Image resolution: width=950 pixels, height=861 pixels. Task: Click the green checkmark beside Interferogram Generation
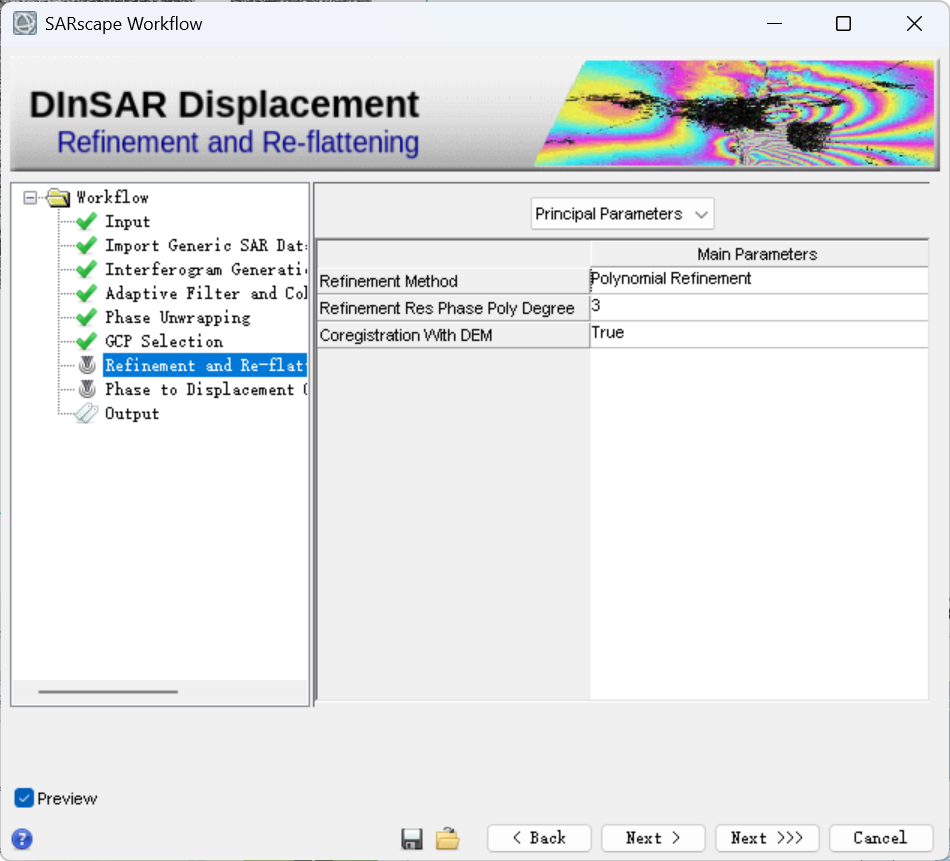pos(87,269)
